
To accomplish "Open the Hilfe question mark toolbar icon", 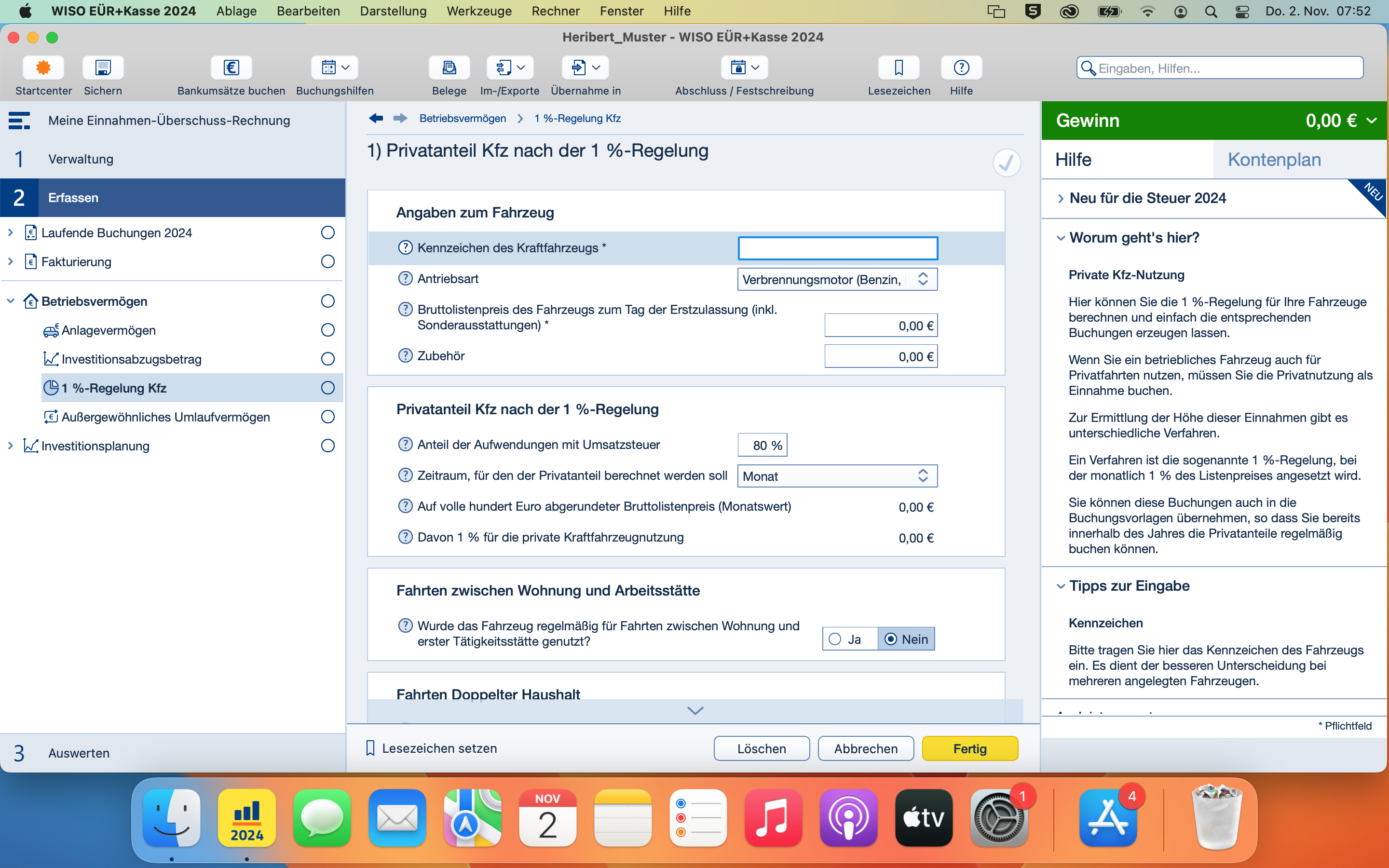I will point(961,68).
